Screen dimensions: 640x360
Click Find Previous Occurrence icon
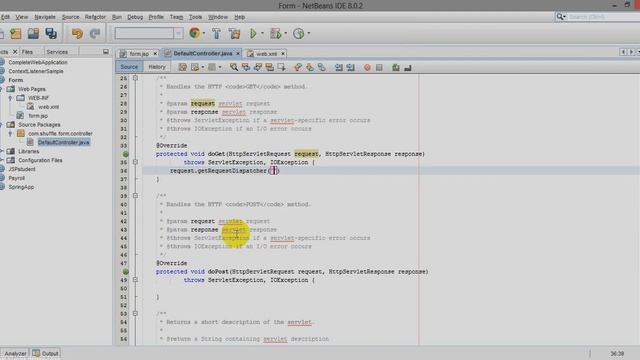(x=246, y=67)
